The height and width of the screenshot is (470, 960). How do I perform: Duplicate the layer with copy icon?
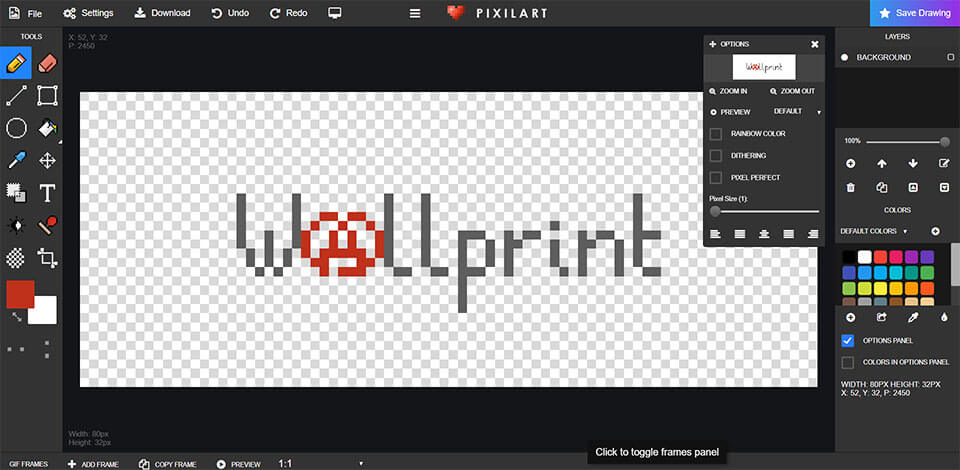(x=882, y=188)
